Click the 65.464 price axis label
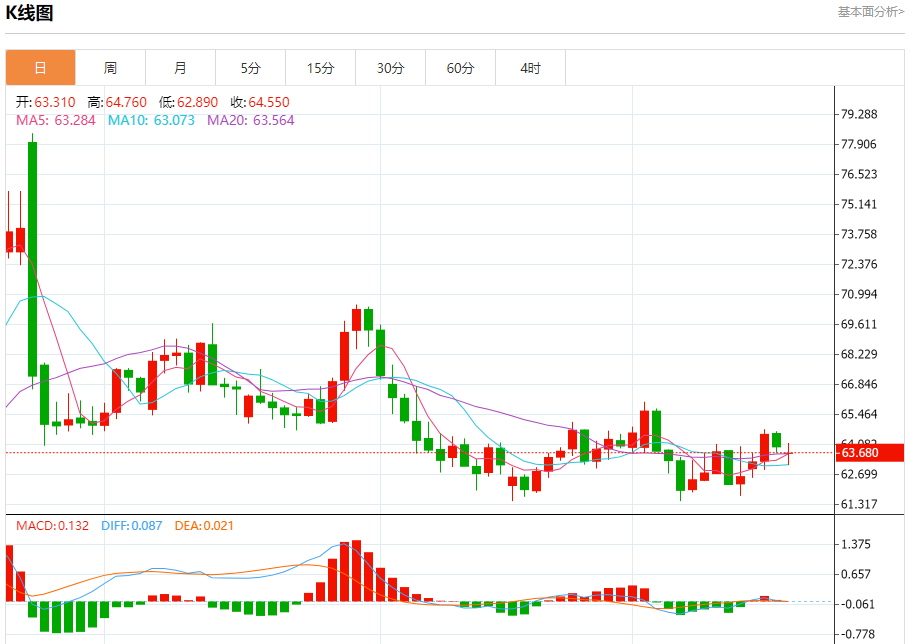 (x=859, y=414)
